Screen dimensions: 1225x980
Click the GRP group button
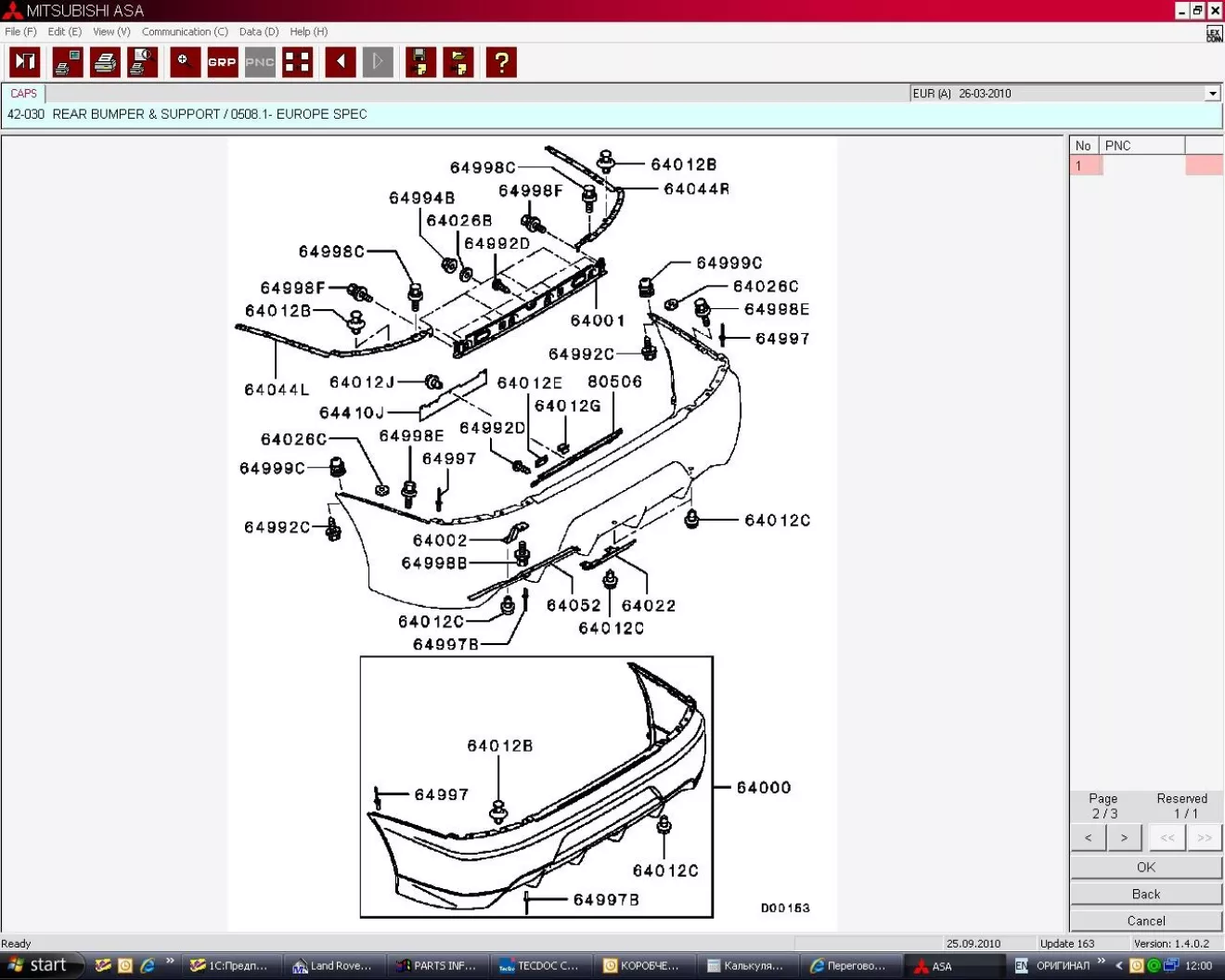pyautogui.click(x=222, y=62)
